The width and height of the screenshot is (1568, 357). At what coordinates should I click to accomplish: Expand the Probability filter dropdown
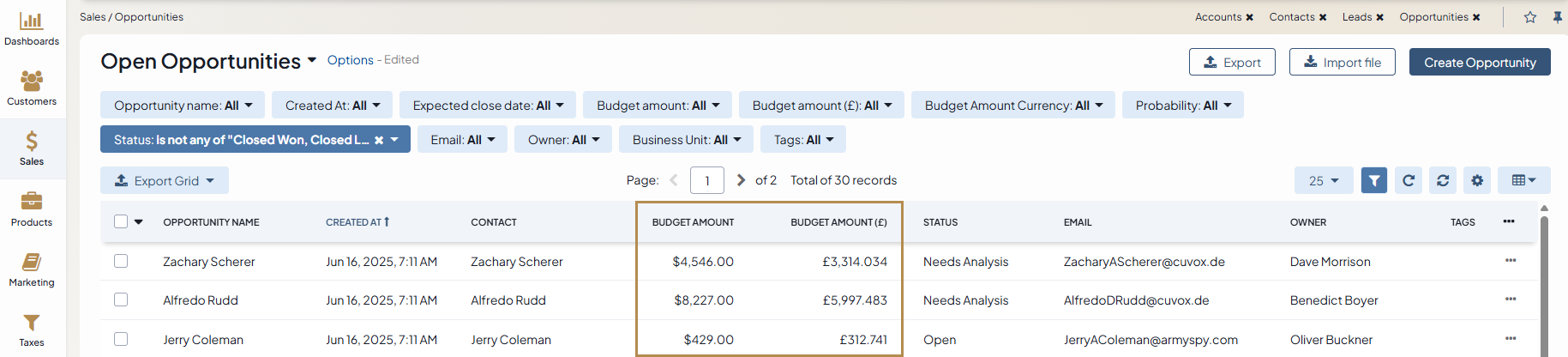(x=1182, y=106)
